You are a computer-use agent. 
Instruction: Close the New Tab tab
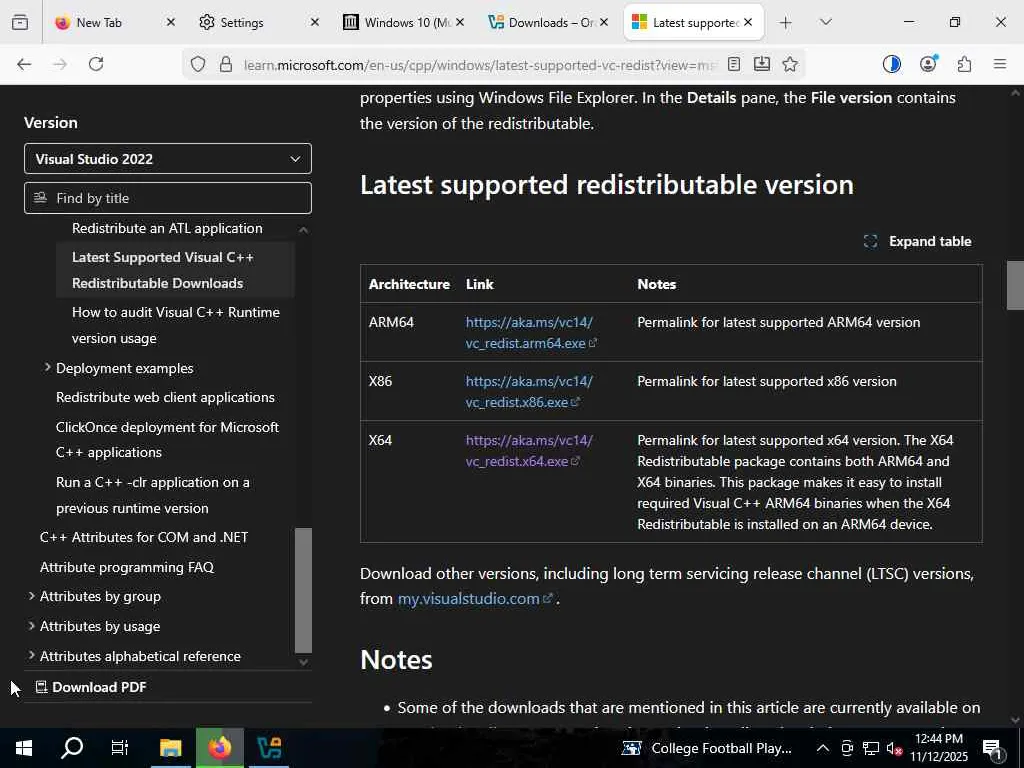[170, 22]
